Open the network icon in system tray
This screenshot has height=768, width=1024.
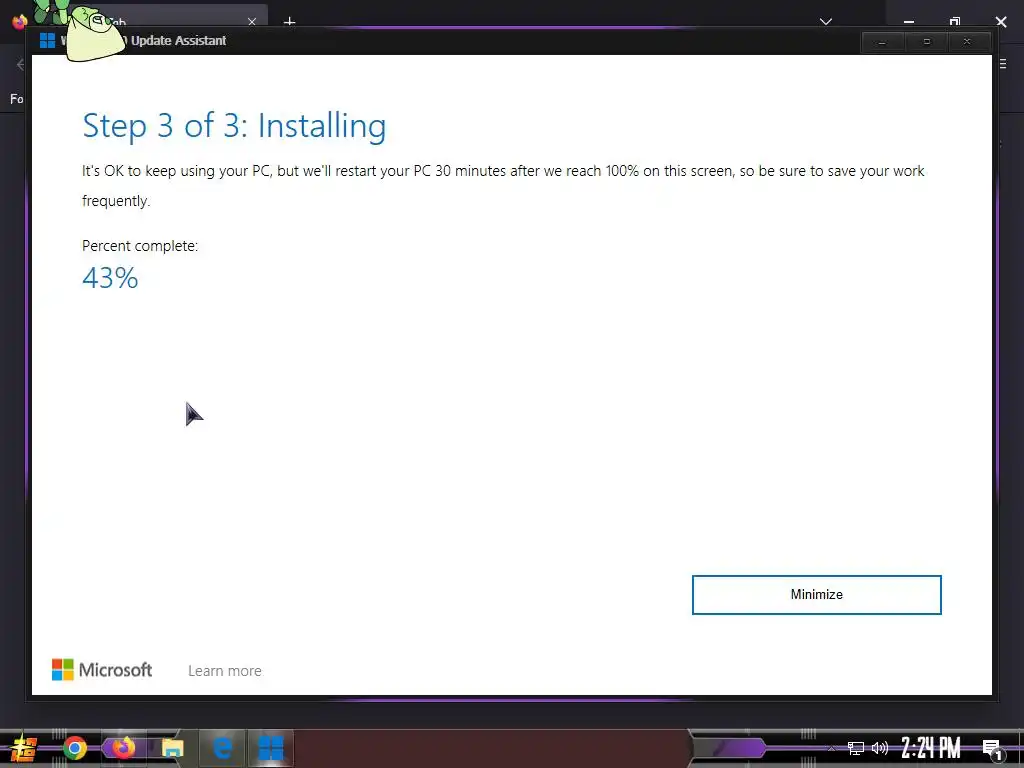(x=856, y=748)
